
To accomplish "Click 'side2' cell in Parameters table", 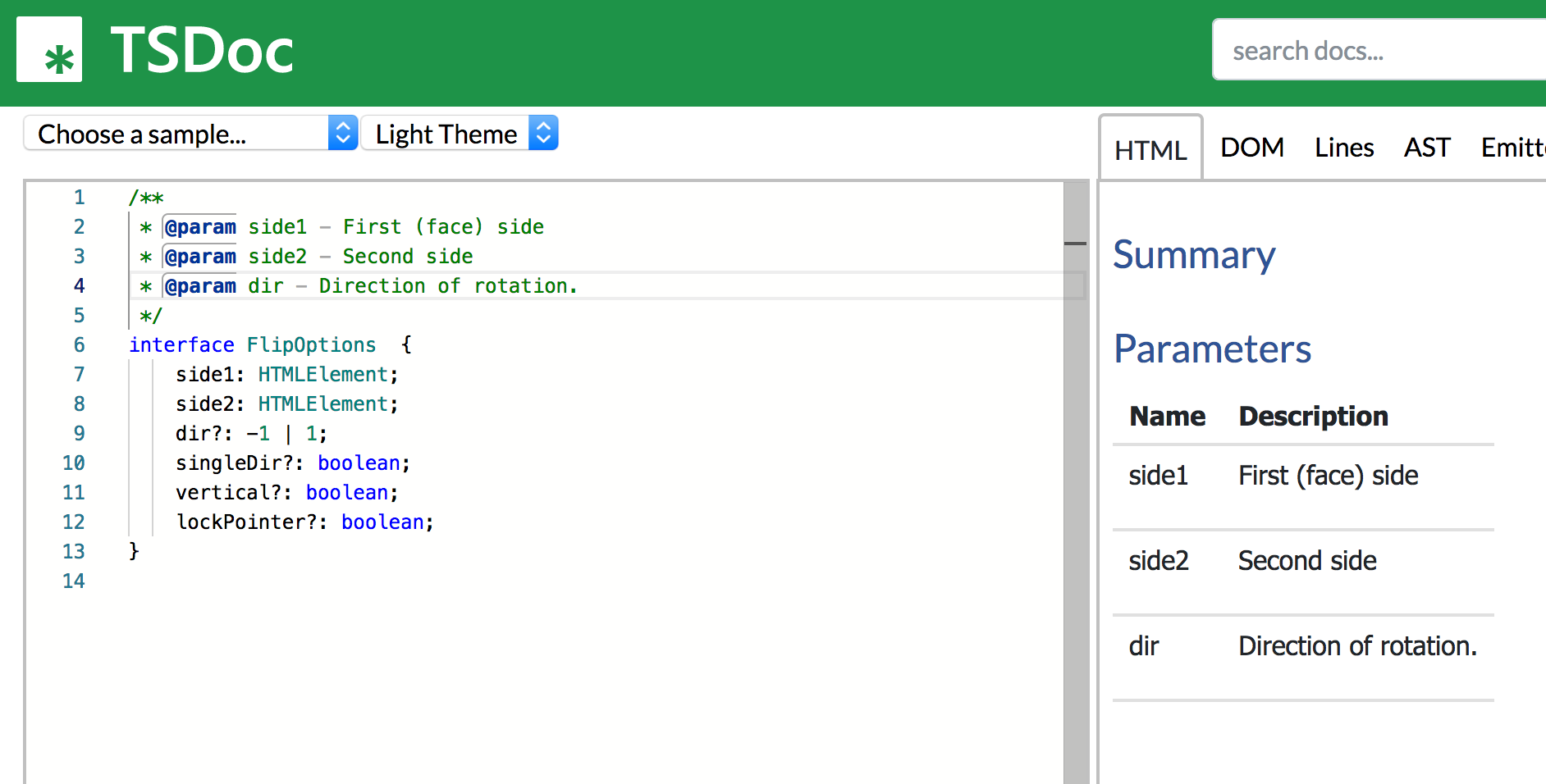I will click(x=1158, y=561).
